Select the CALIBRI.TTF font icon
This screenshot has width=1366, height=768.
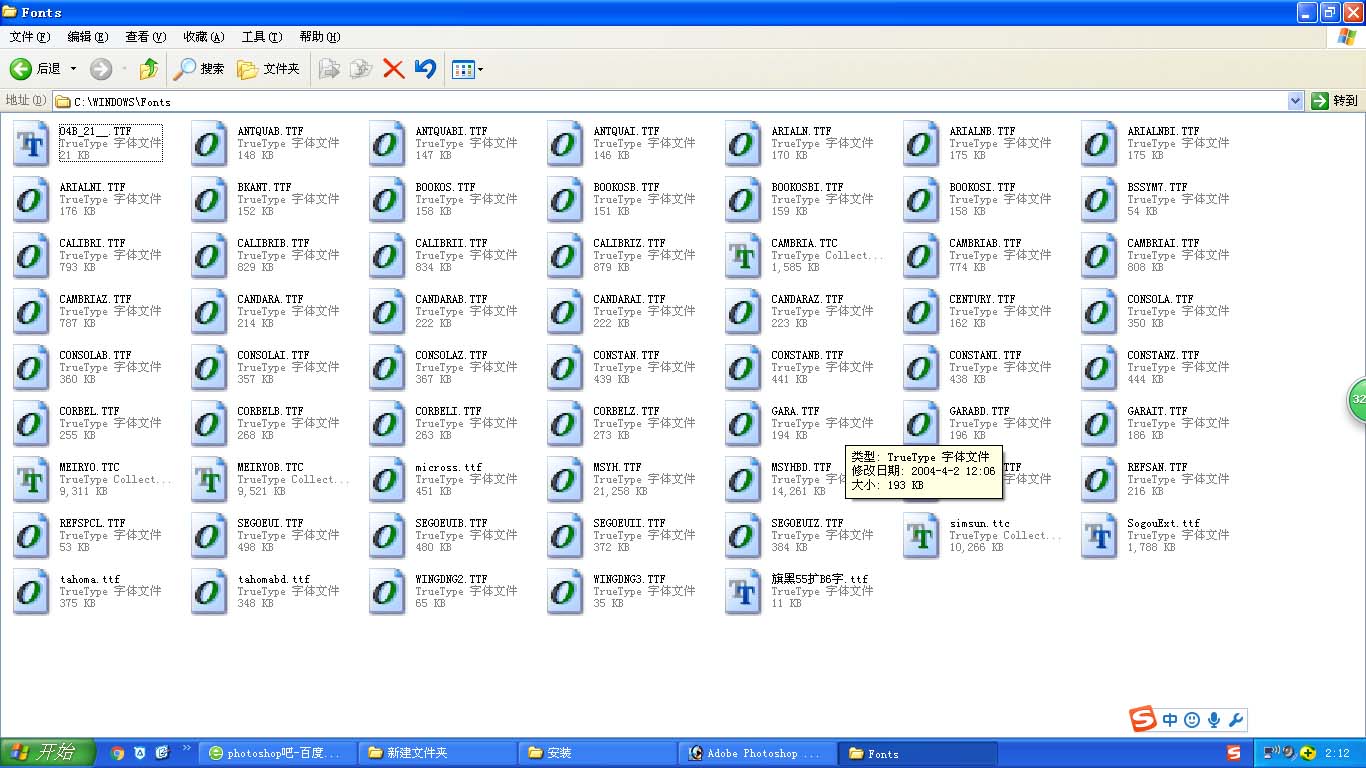point(31,256)
